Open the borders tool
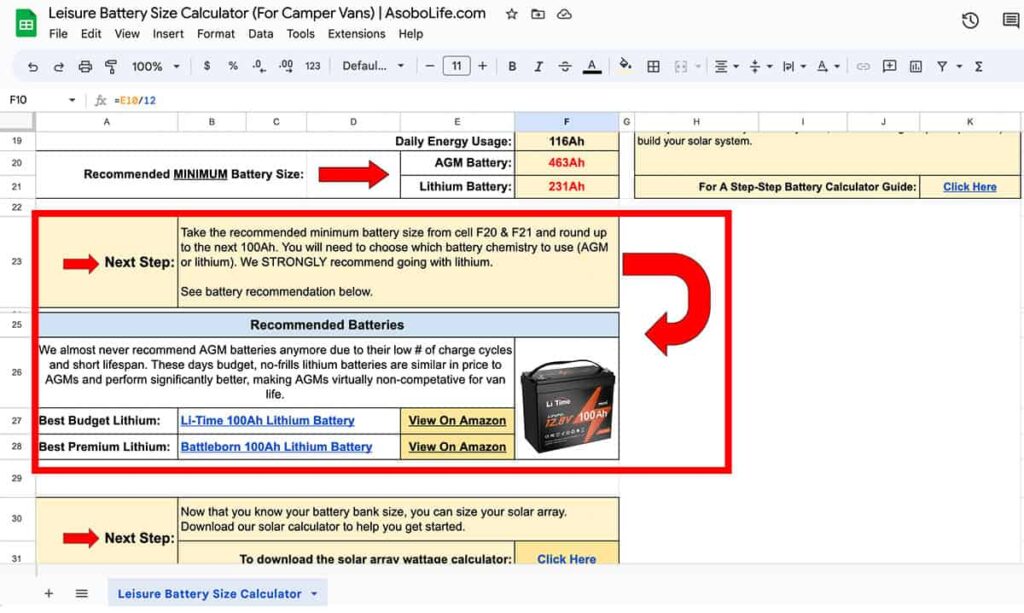 653,66
